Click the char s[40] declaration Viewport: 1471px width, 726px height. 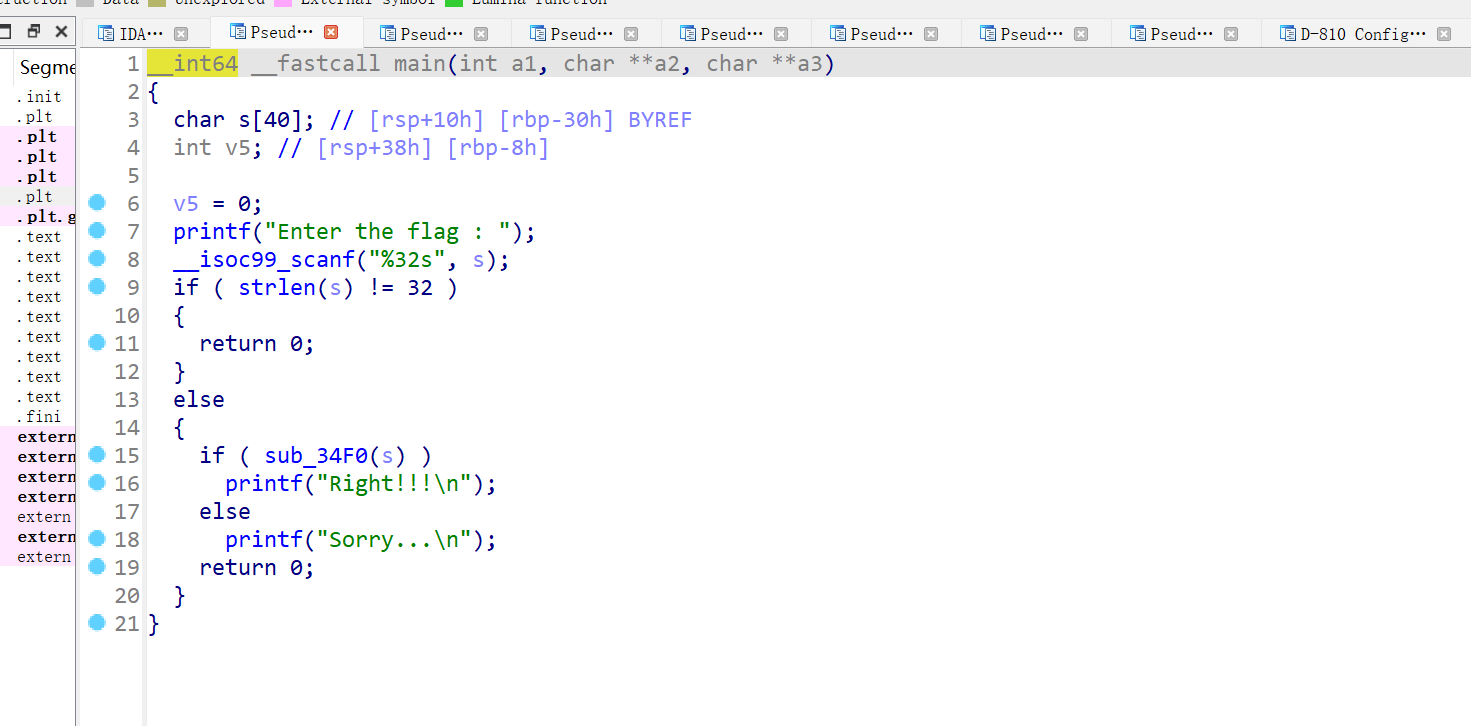coord(244,120)
